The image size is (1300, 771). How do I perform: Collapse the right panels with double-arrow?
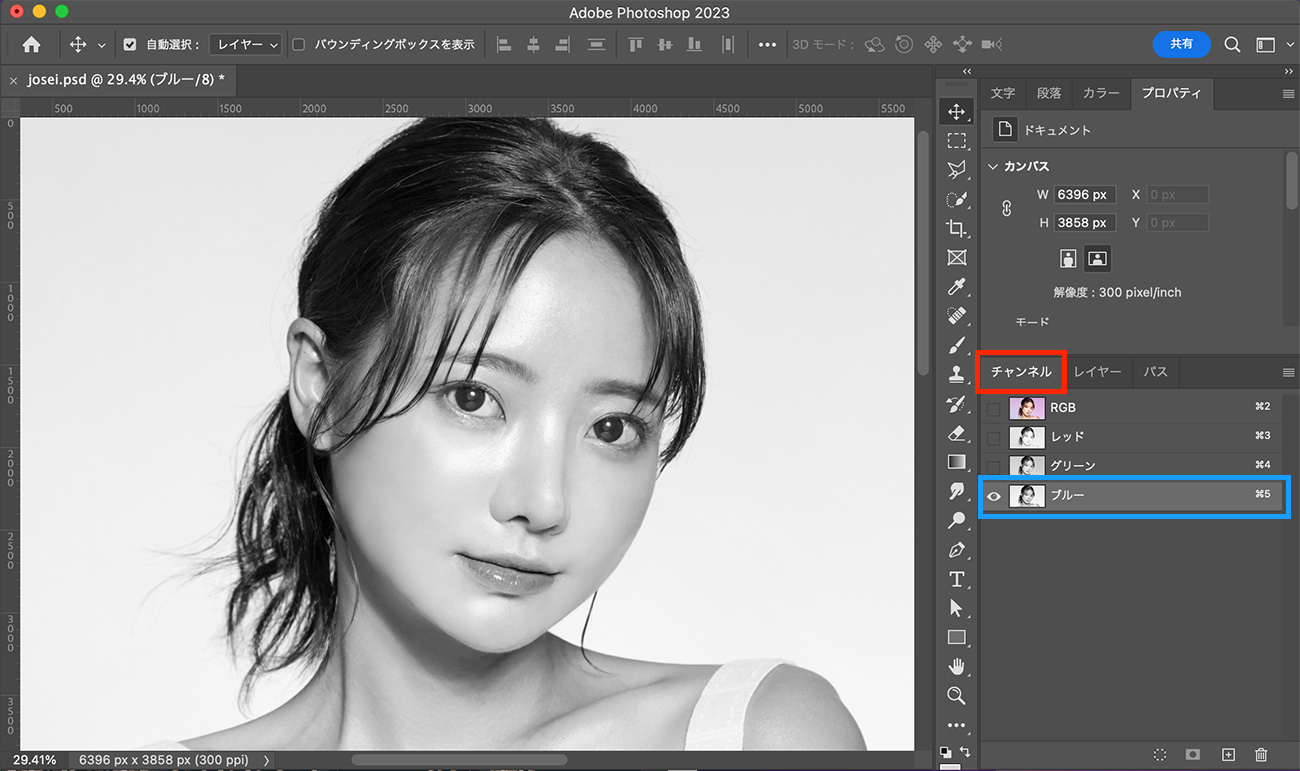[1288, 72]
